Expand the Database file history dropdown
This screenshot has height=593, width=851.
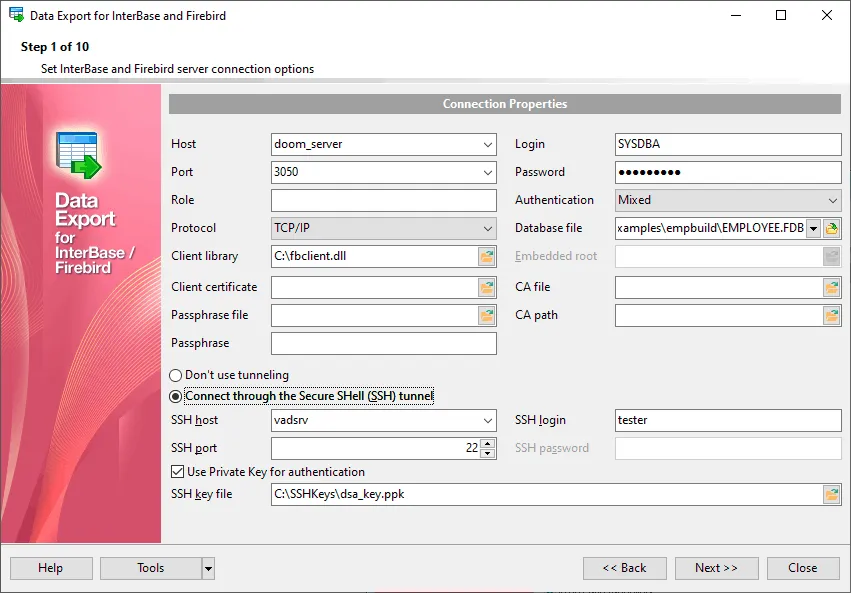point(814,228)
